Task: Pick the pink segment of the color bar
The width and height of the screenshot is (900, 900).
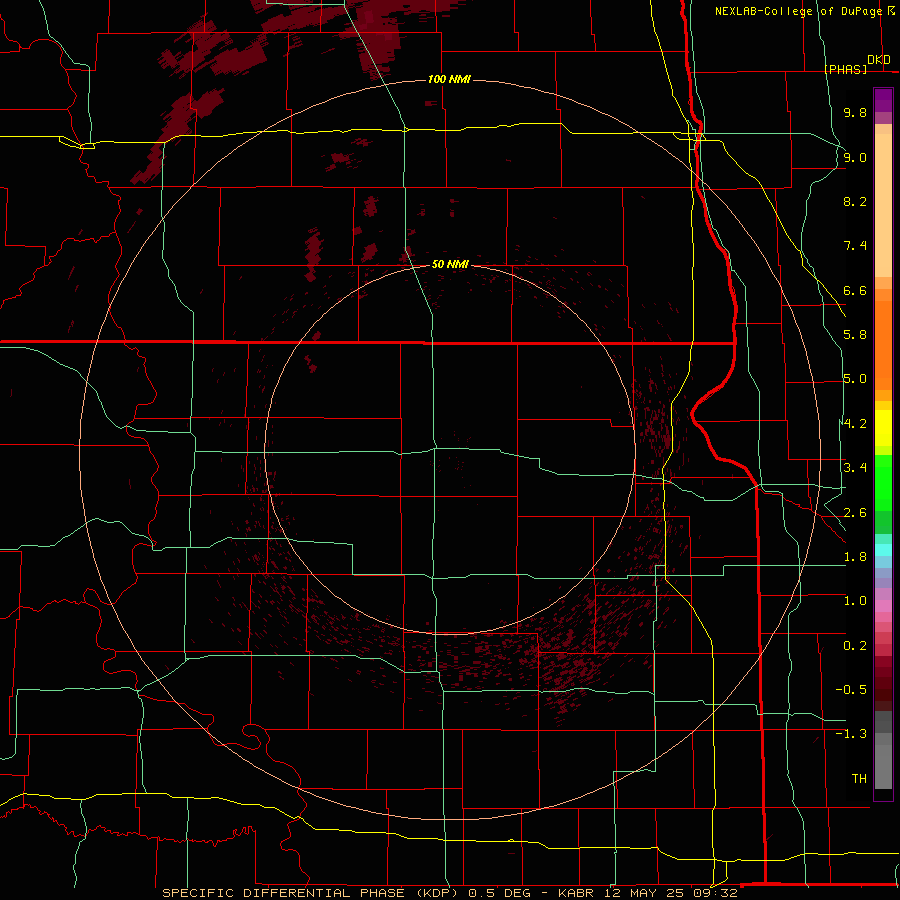Action: [x=883, y=606]
